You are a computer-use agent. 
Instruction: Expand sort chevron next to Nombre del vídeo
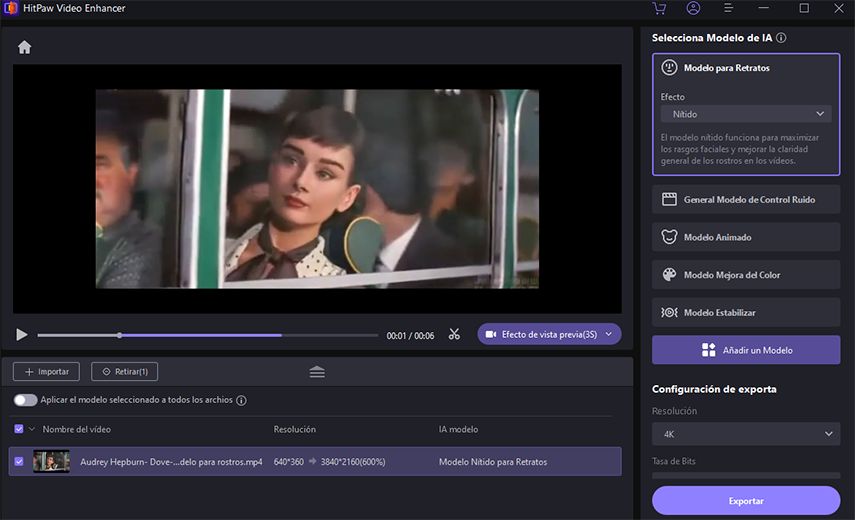(x=32, y=429)
